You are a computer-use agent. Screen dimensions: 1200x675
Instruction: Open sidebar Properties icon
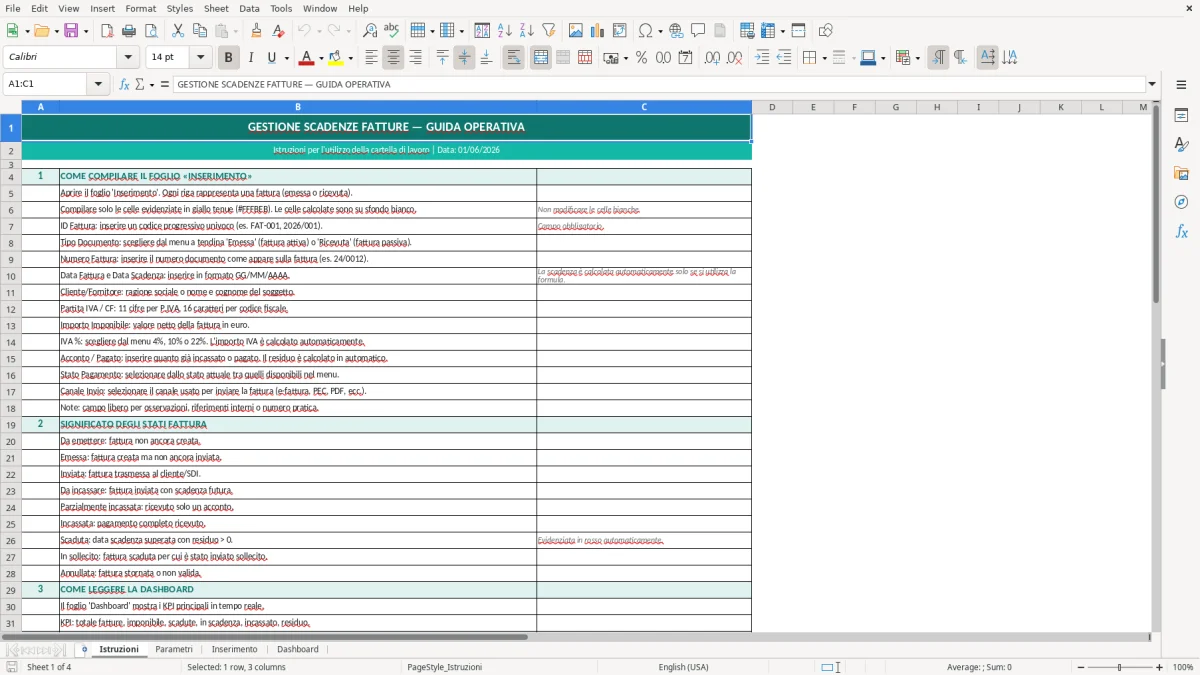1181,116
